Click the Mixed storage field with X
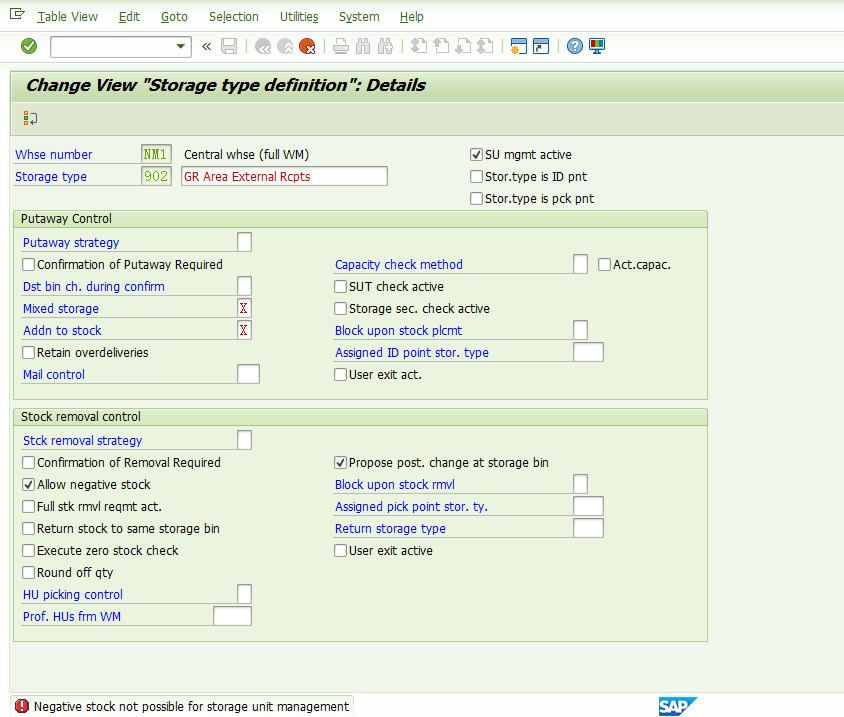The height and width of the screenshot is (717, 844). point(244,308)
